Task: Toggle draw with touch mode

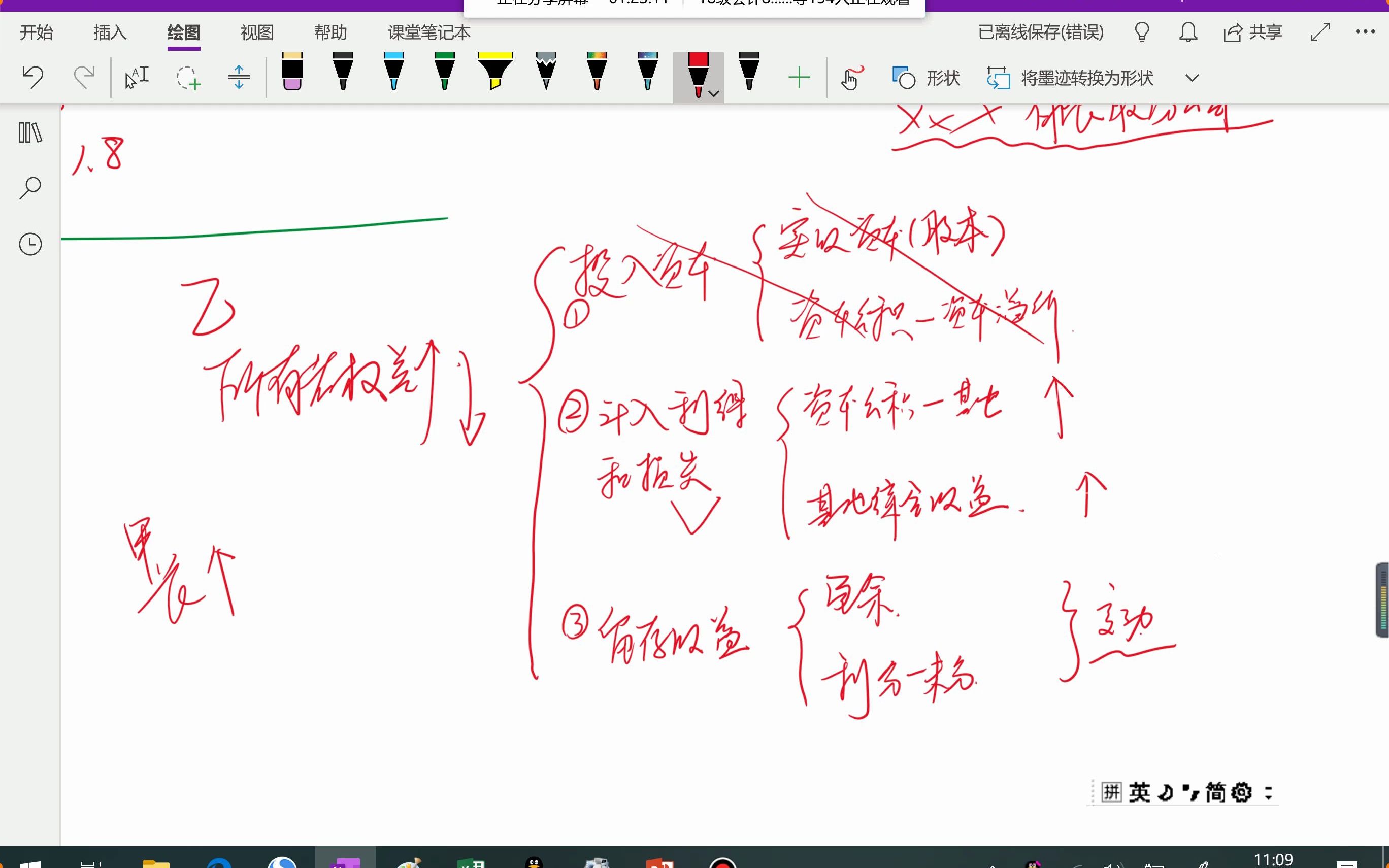Action: [851, 78]
